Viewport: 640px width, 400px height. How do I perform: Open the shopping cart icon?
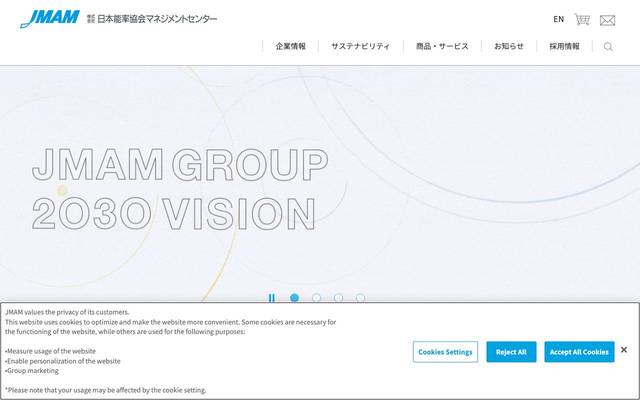(x=582, y=19)
